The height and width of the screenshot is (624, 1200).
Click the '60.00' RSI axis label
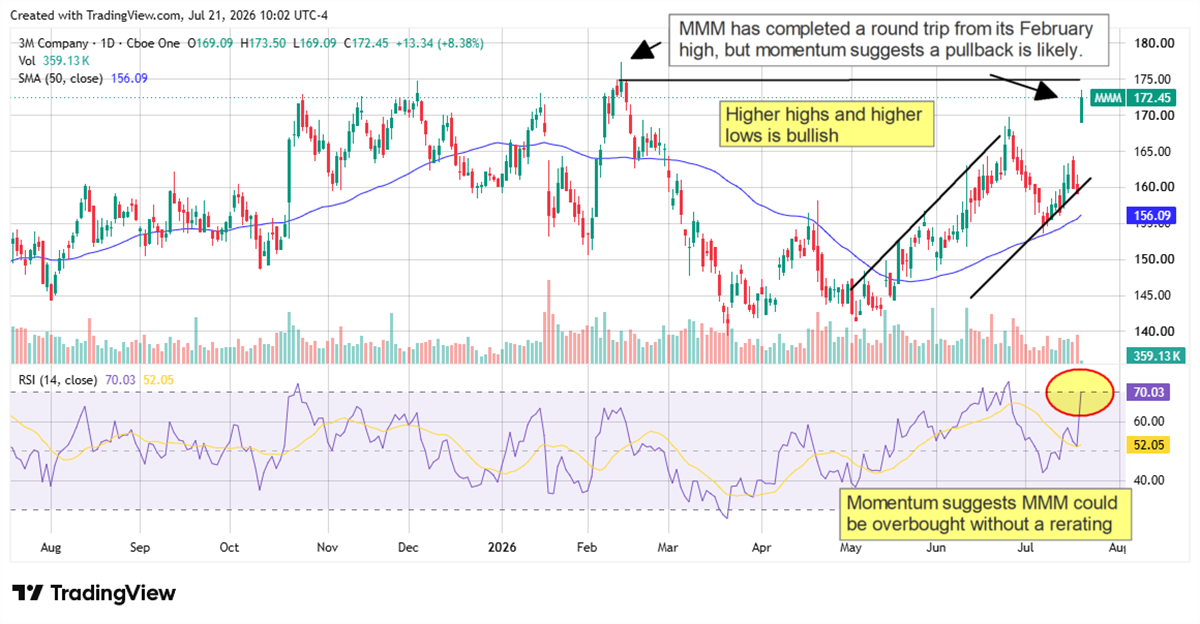[1147, 421]
